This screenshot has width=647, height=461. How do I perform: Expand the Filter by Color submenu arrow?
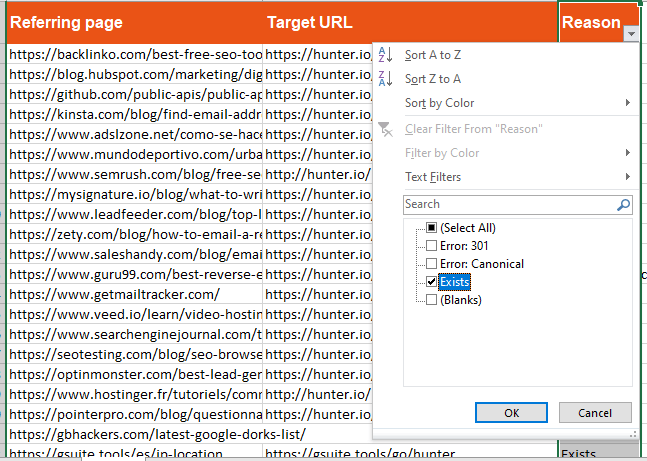point(628,153)
